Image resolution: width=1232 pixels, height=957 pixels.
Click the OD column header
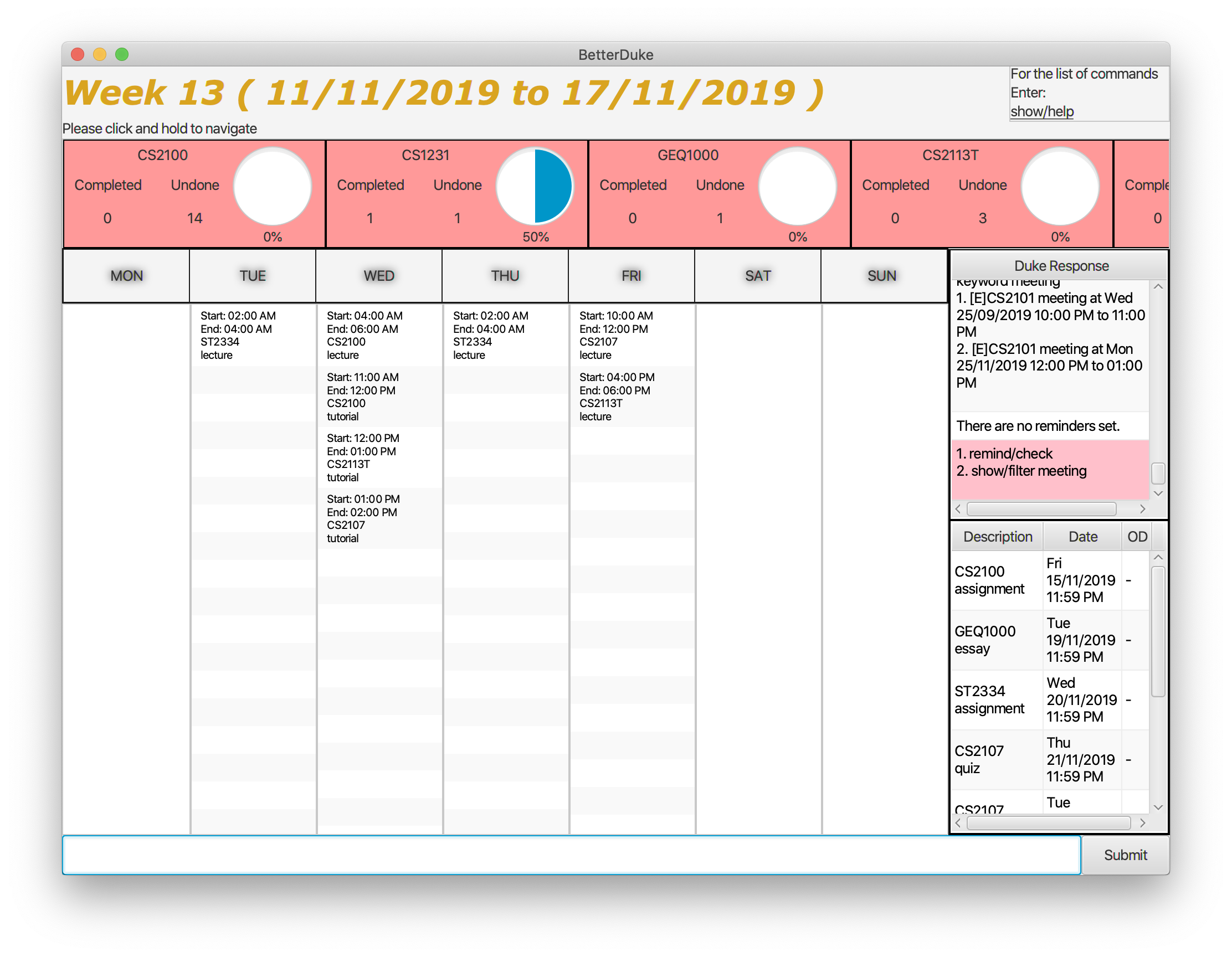1137,536
